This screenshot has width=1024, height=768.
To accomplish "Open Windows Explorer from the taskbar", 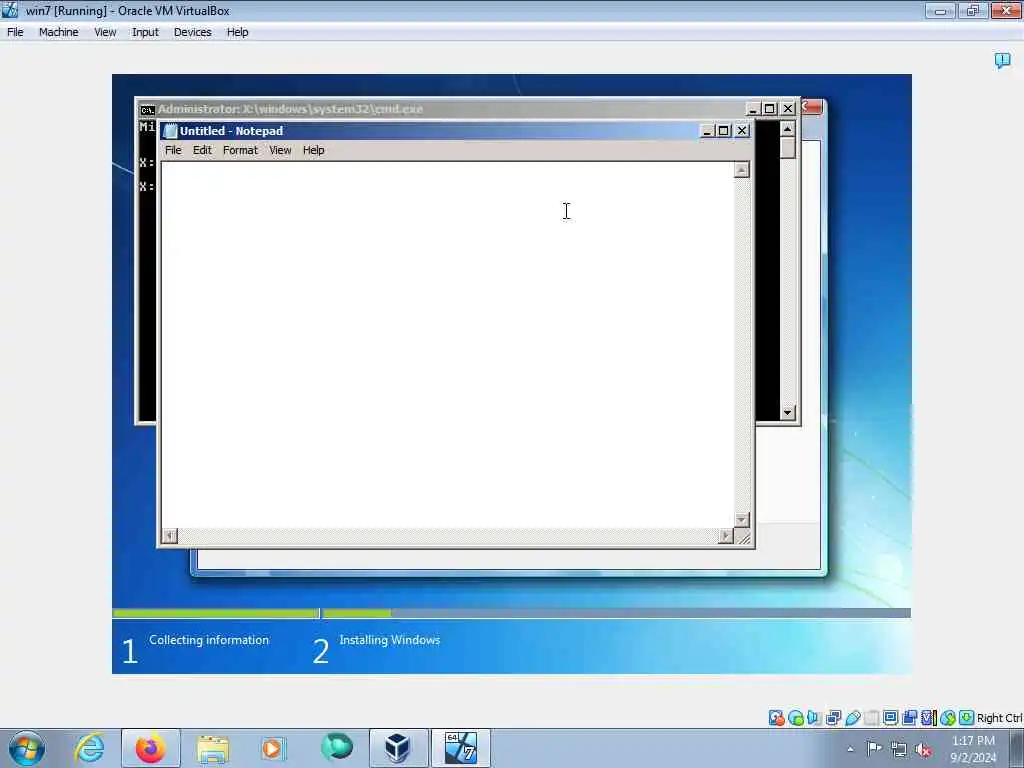I will [x=213, y=748].
